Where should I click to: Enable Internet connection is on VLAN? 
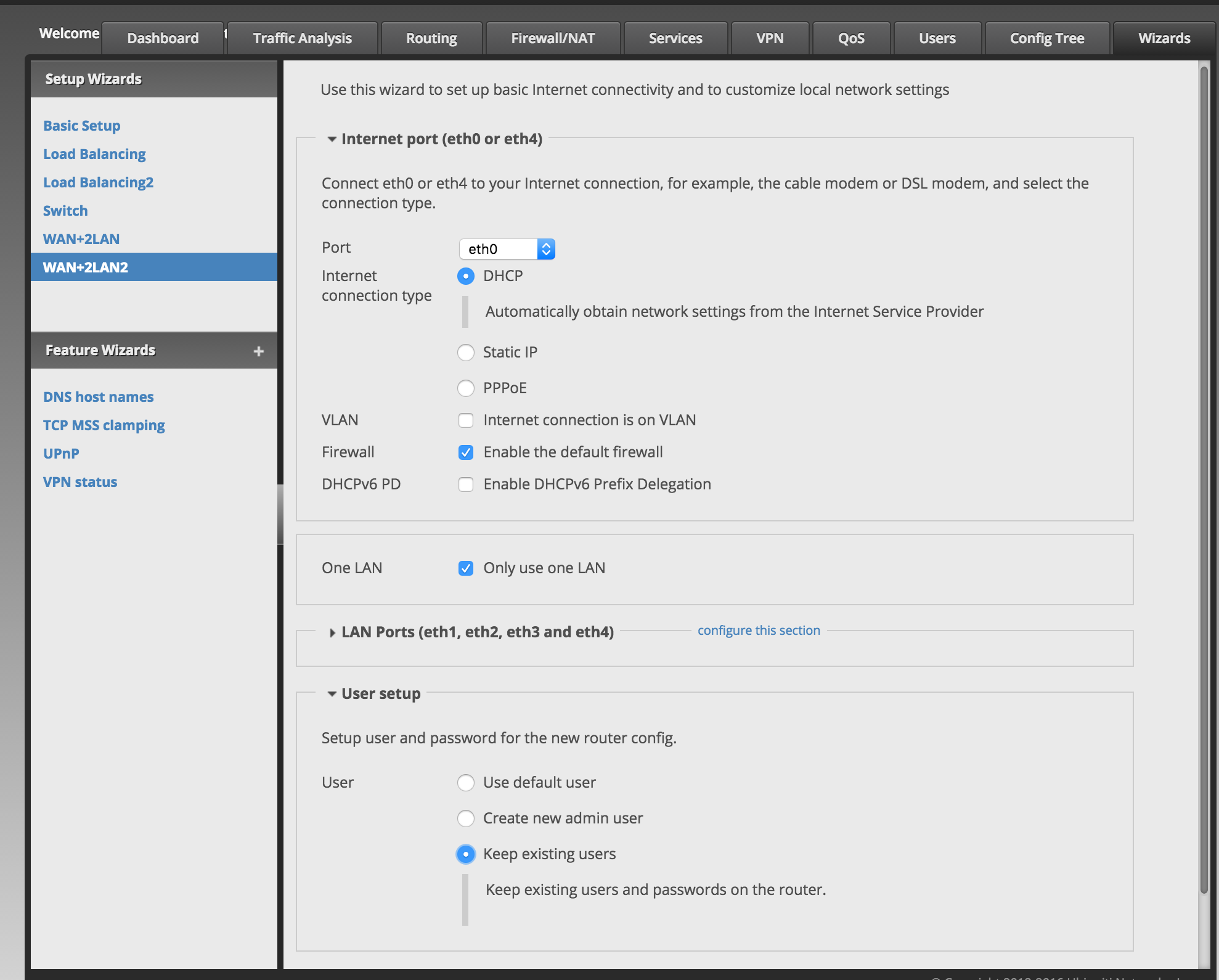465,419
